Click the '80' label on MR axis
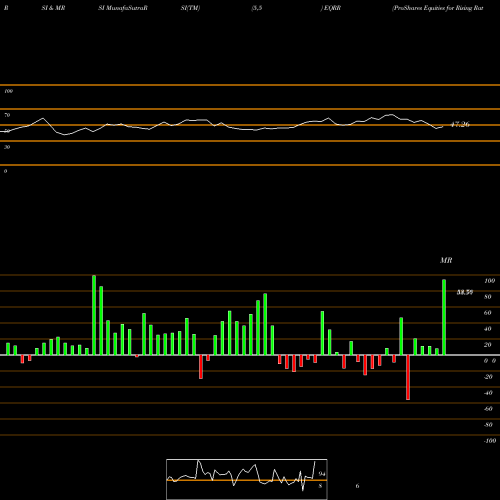This screenshot has height=500, width=500. point(488,297)
